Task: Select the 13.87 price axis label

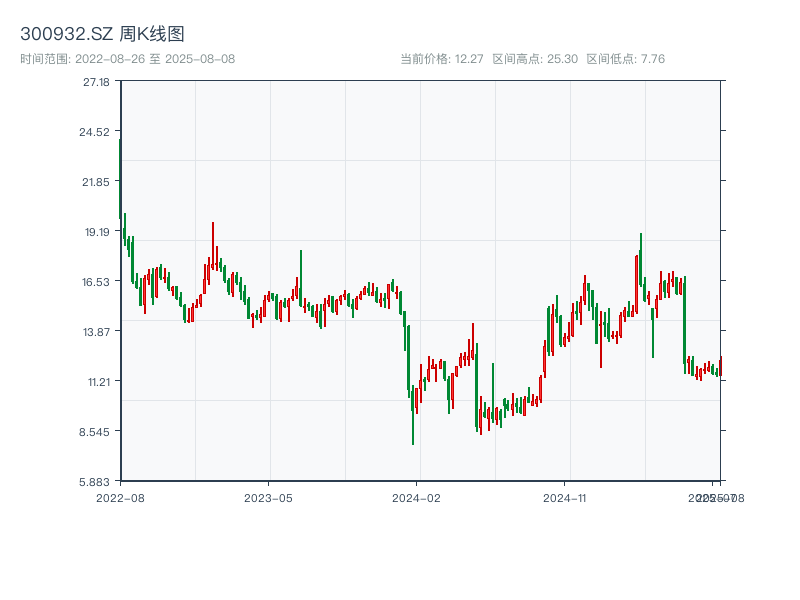Action: pos(97,331)
